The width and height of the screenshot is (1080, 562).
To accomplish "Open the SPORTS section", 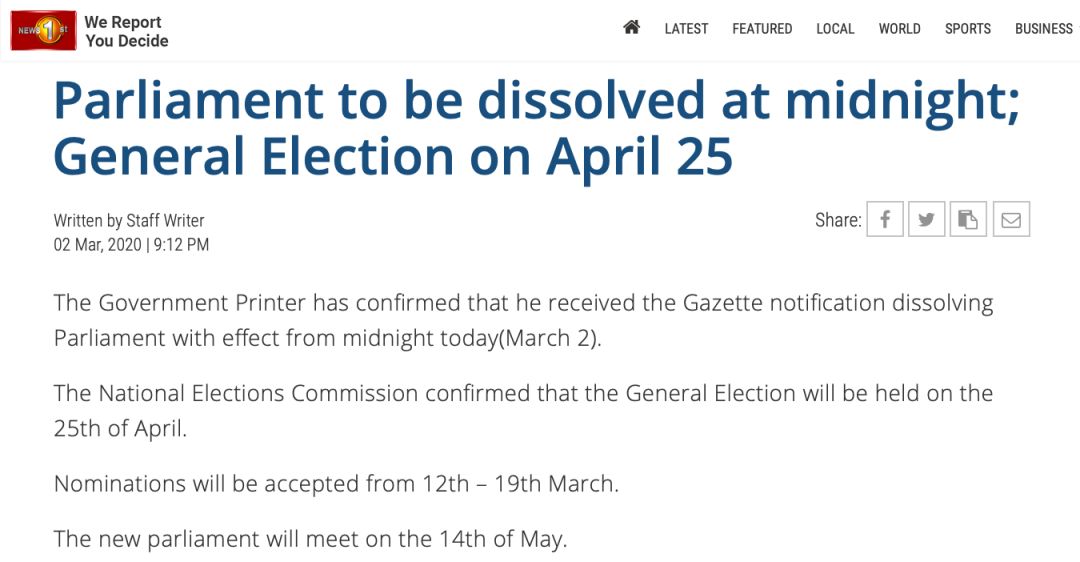I will pyautogui.click(x=968, y=29).
